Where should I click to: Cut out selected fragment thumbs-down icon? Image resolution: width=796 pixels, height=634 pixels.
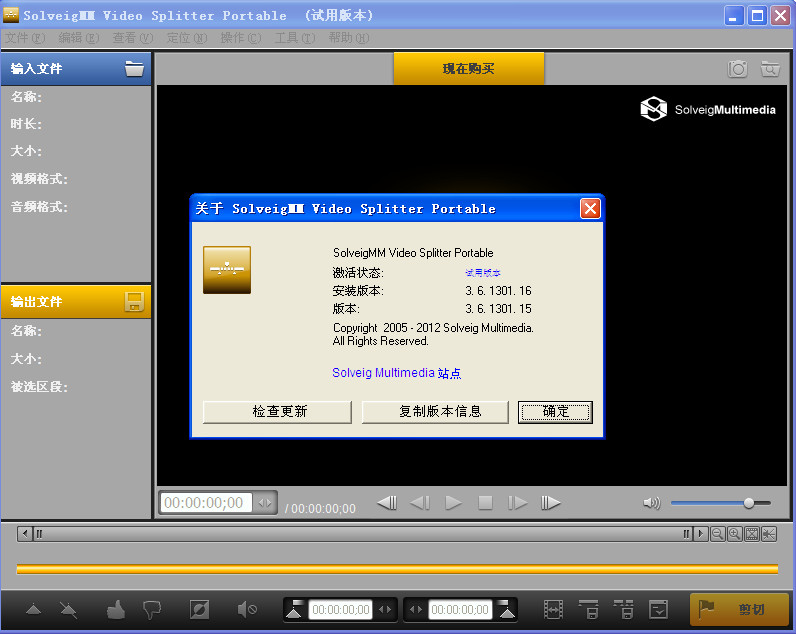[x=152, y=609]
